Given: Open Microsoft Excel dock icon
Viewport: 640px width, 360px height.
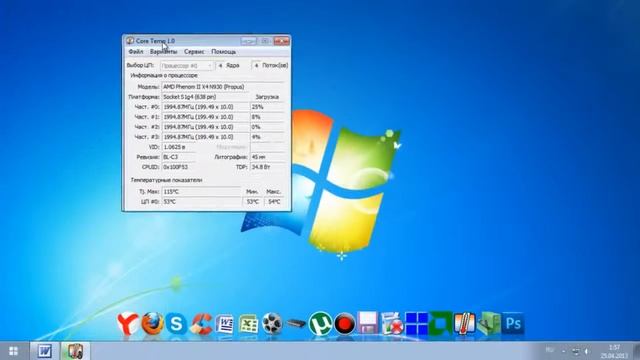Looking at the screenshot, I should [x=249, y=324].
